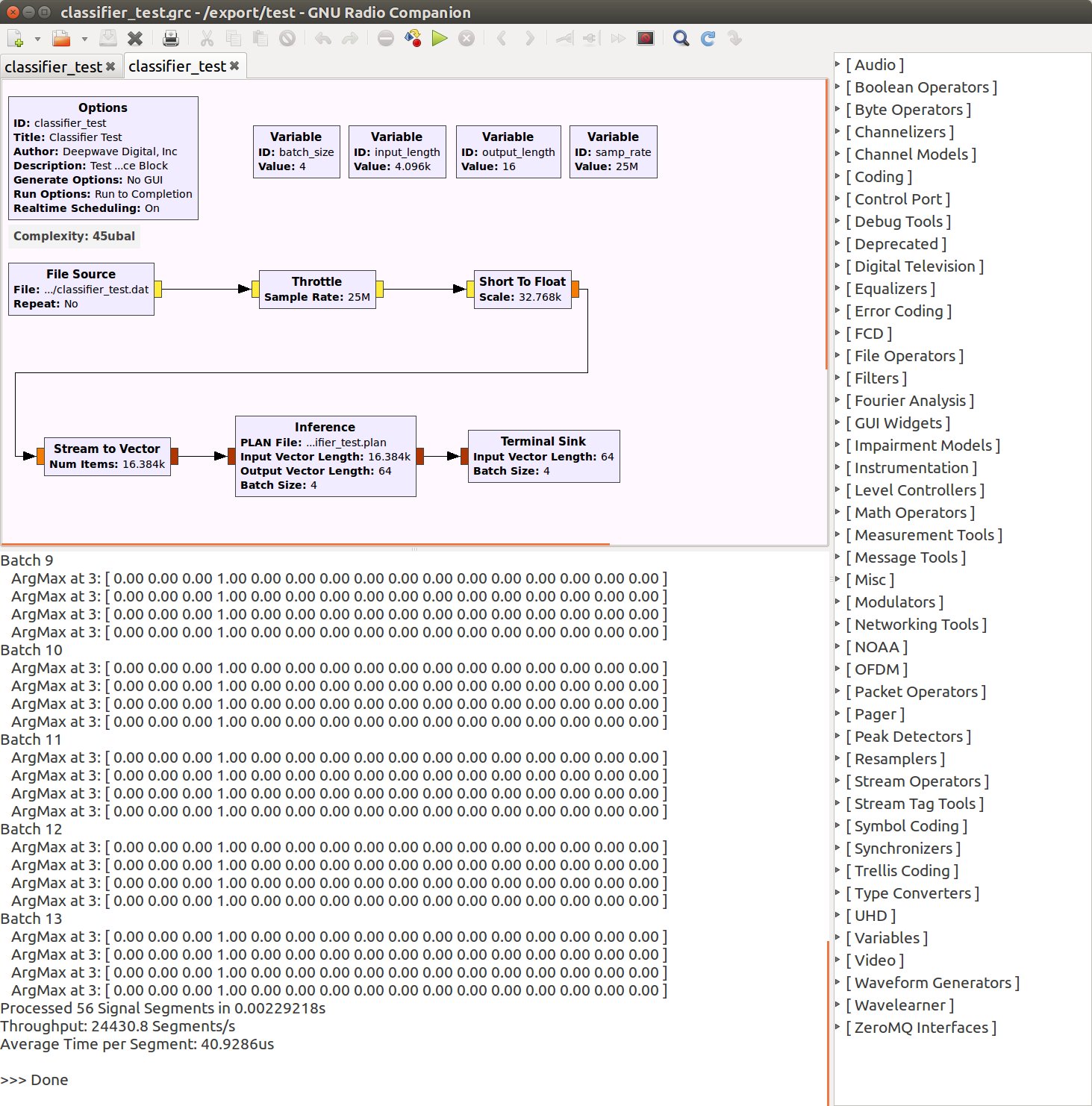Close the first classifier_test tab

[110, 66]
